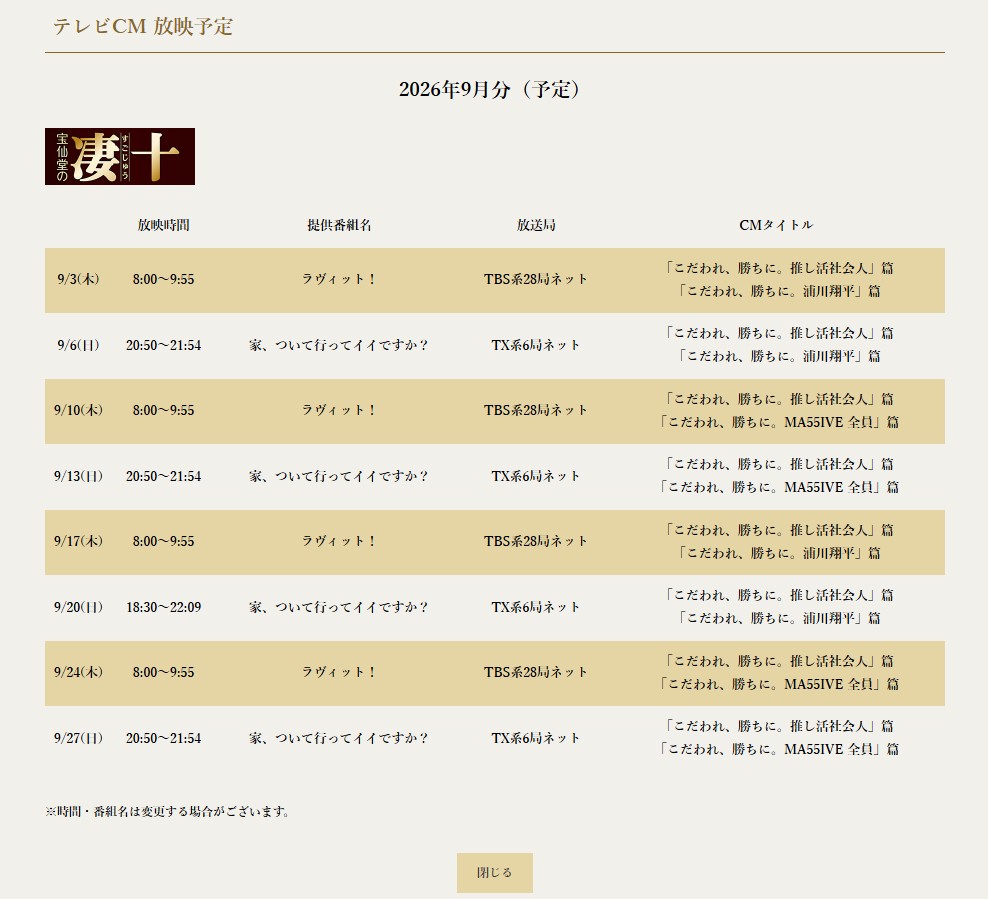The width and height of the screenshot is (988, 899).
Task: Click TBS系28局ネット in the 9/3 row
Action: coord(536,279)
